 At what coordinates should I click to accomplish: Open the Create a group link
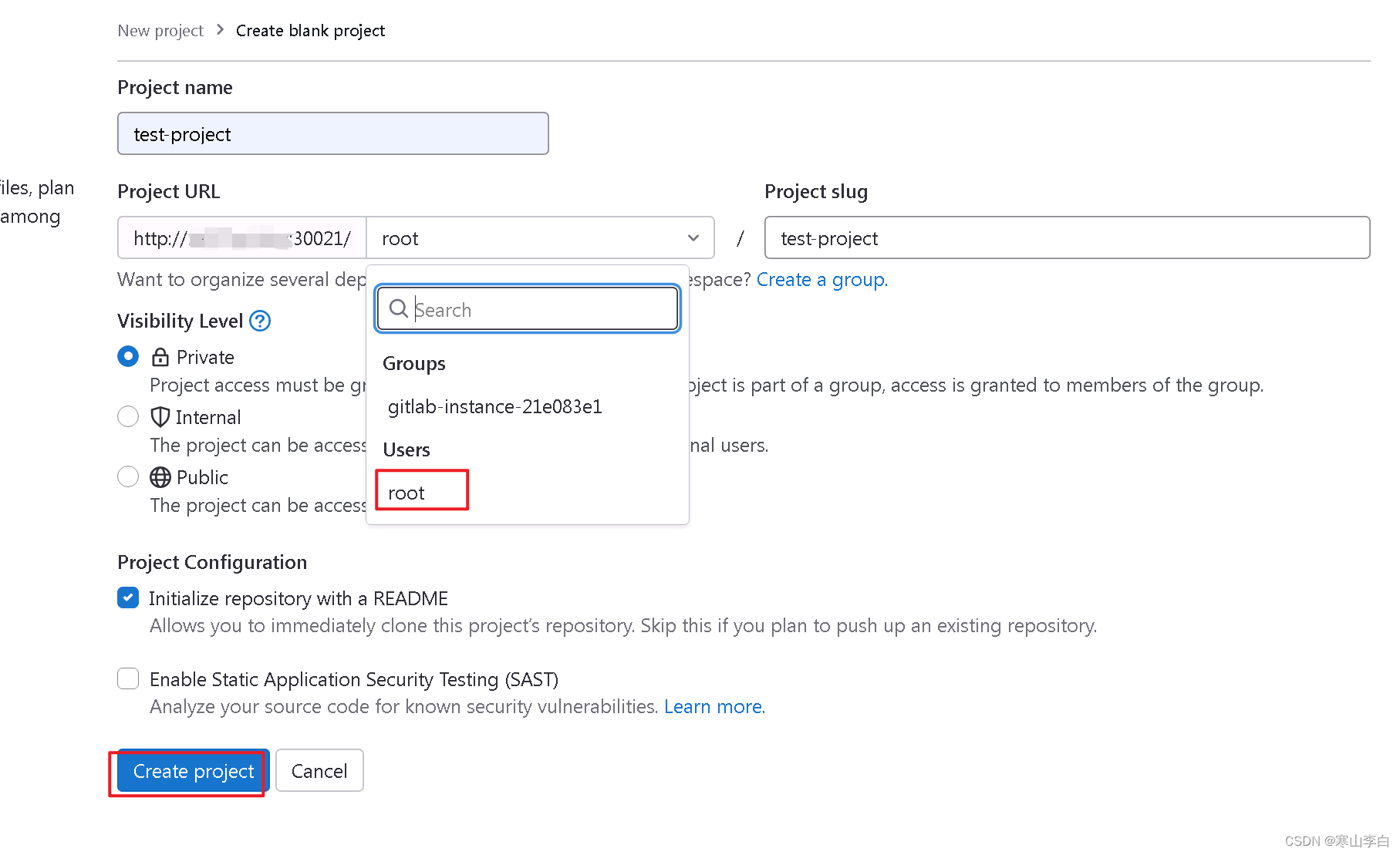pos(822,280)
